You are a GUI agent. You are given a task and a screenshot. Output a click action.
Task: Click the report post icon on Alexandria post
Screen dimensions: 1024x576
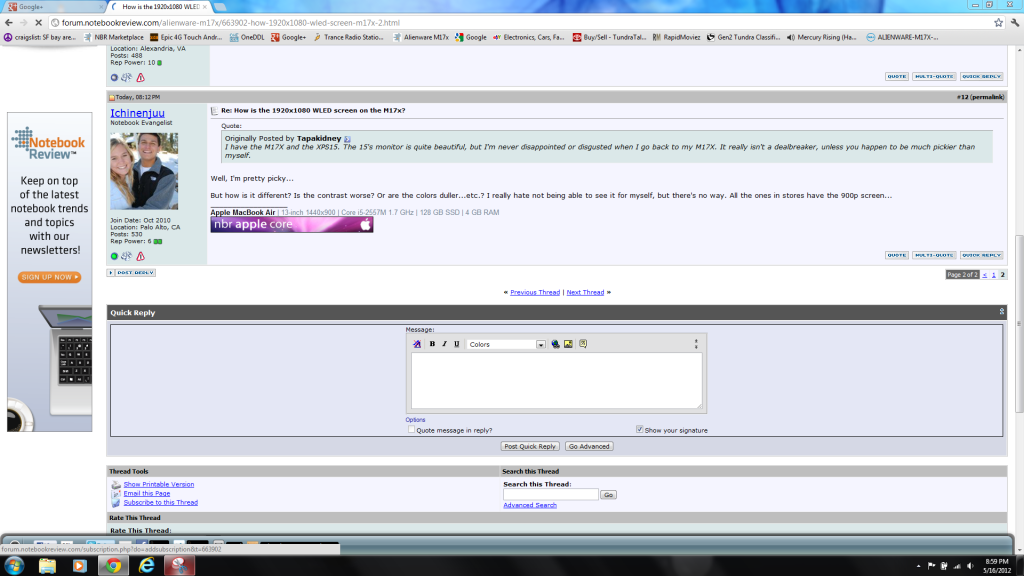140,78
